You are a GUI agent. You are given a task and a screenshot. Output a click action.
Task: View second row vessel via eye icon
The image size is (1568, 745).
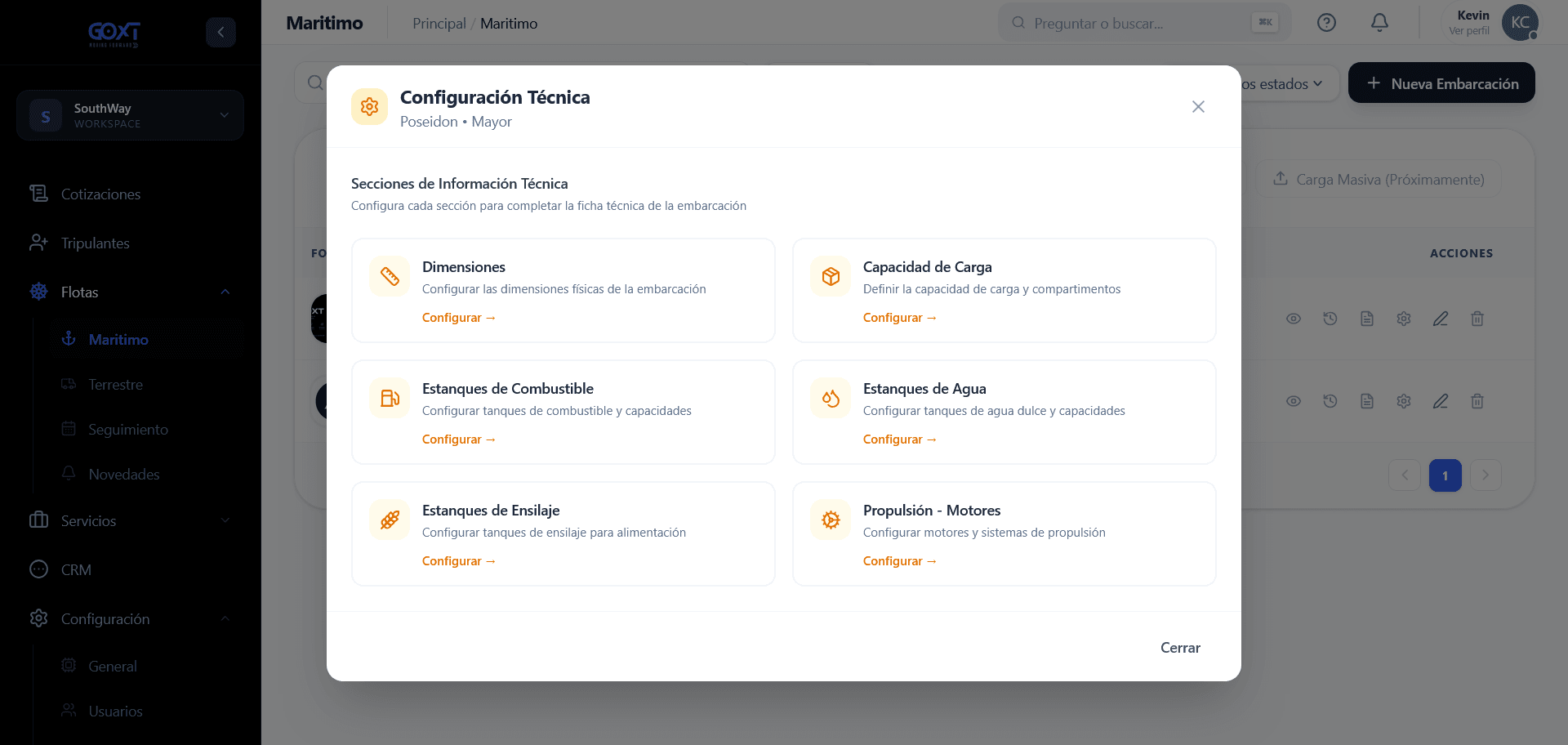click(x=1294, y=401)
